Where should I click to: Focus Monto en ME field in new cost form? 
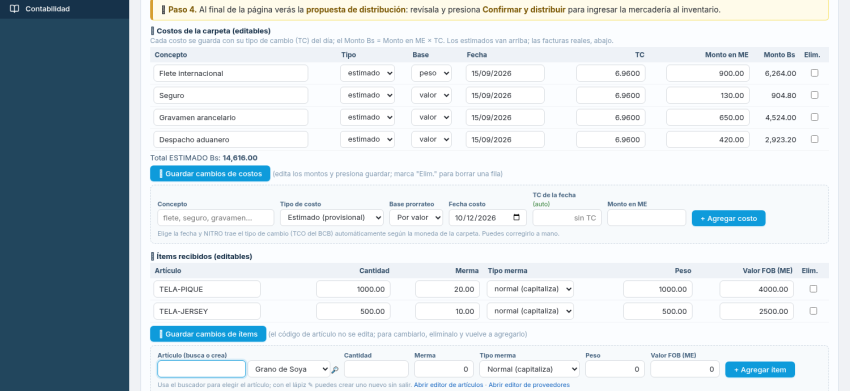pyautogui.click(x=647, y=217)
